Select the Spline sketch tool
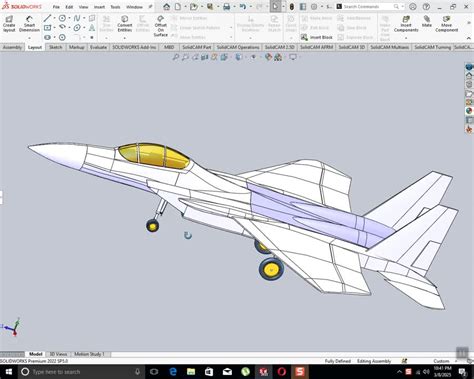This screenshot has height=379, width=474. [x=77, y=18]
